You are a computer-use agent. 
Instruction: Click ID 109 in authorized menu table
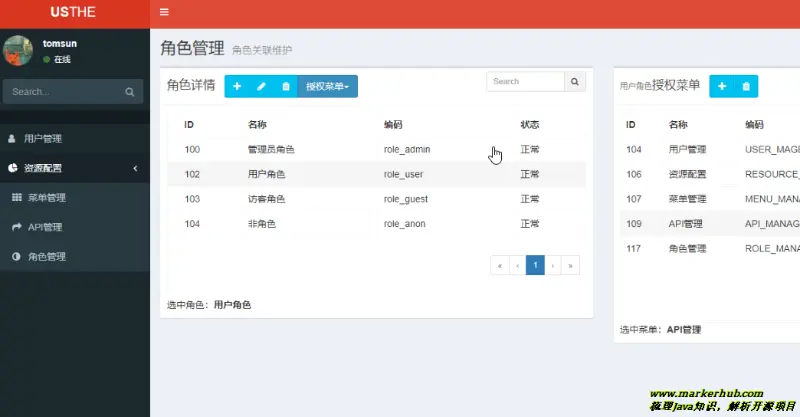click(x=634, y=224)
